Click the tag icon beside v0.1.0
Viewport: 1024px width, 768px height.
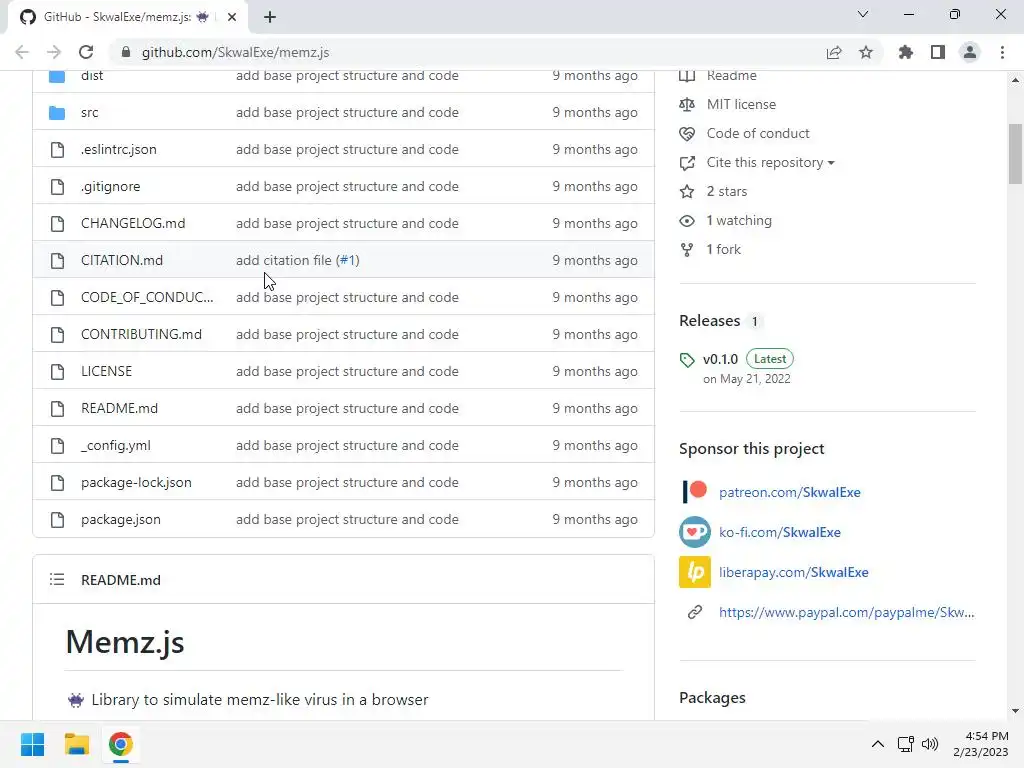(687, 360)
